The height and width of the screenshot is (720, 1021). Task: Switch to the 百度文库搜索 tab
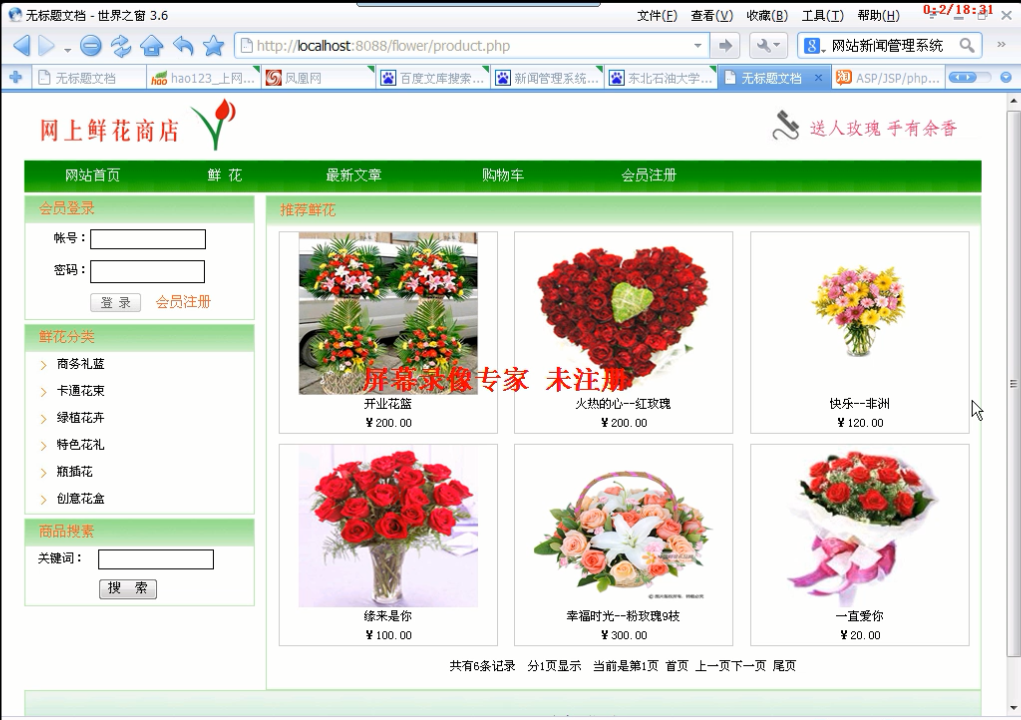tap(433, 78)
